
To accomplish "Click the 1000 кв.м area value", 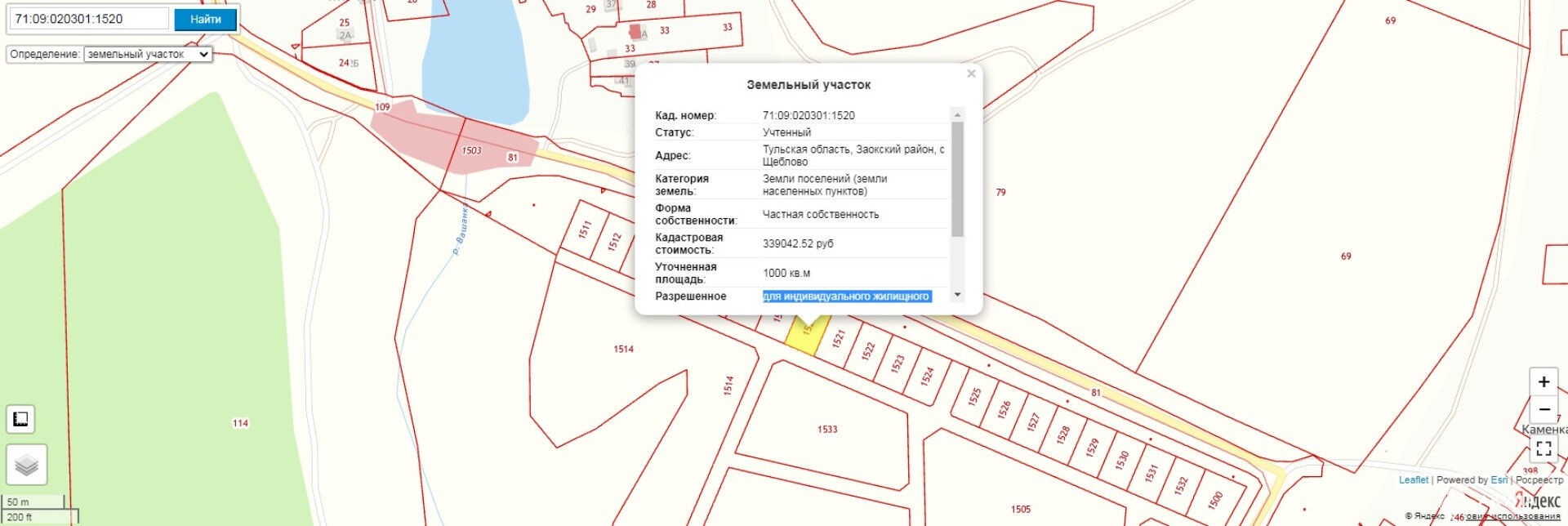I will point(786,273).
